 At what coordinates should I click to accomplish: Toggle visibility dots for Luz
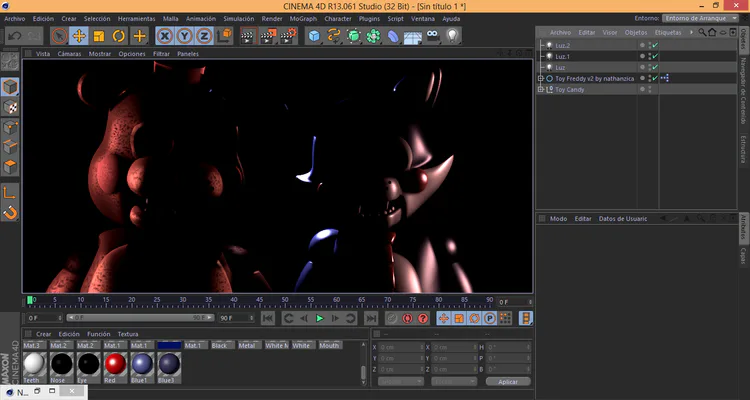tap(650, 67)
